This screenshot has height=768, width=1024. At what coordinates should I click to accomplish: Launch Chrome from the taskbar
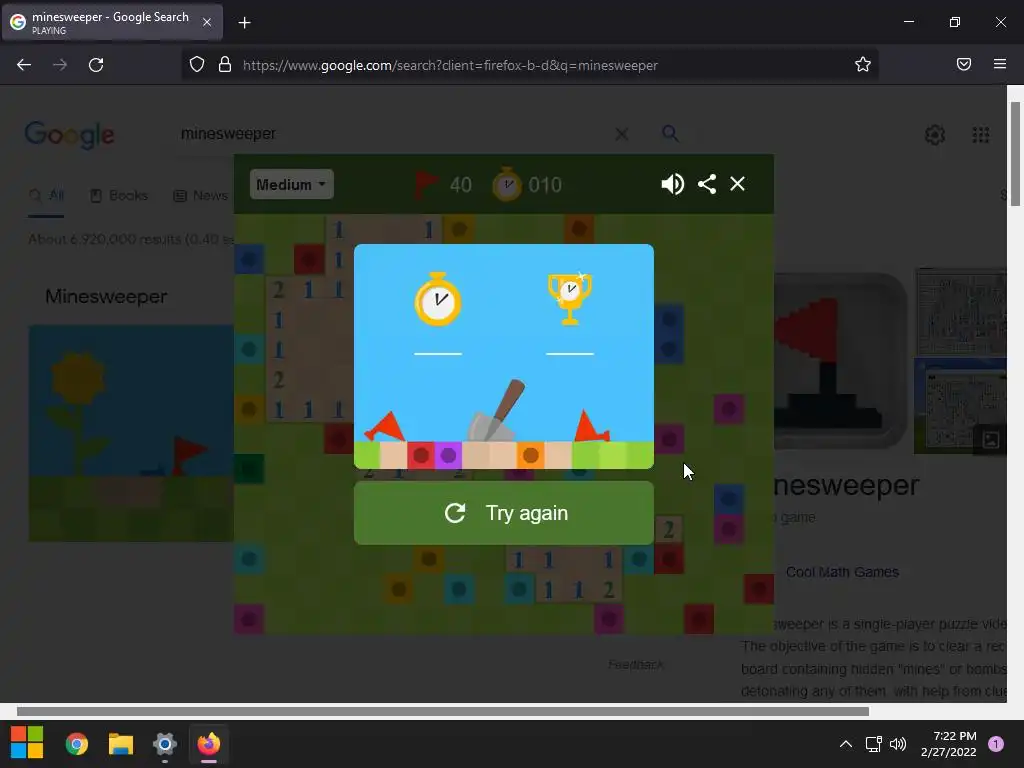[x=76, y=744]
